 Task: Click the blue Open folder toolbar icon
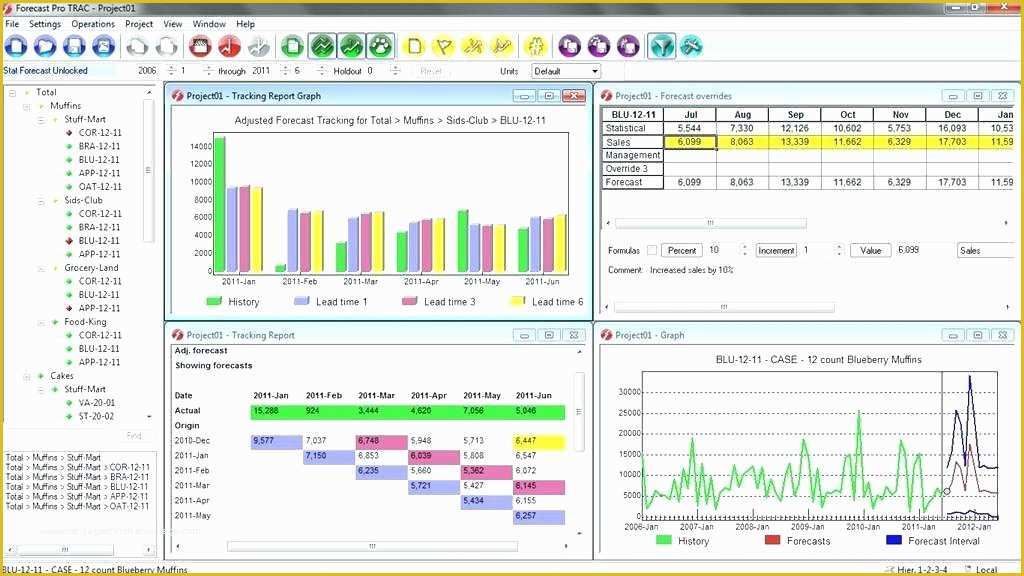click(45, 46)
